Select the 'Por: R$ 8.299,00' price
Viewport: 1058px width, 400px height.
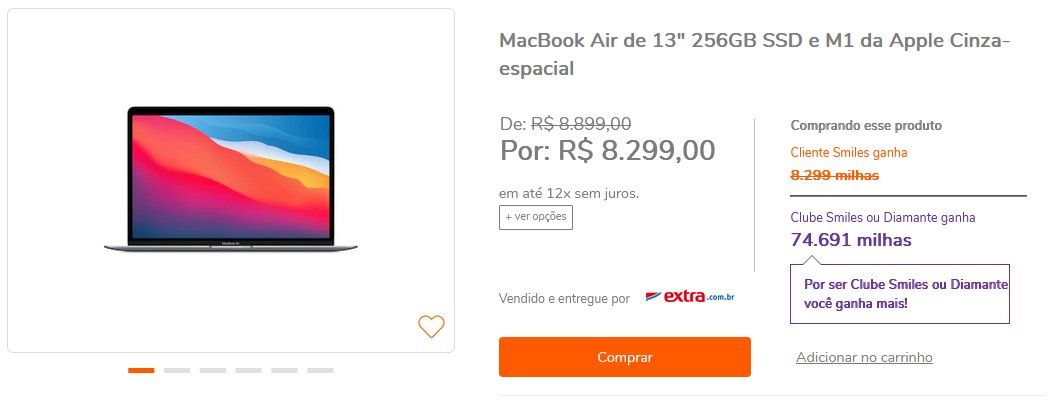point(607,150)
